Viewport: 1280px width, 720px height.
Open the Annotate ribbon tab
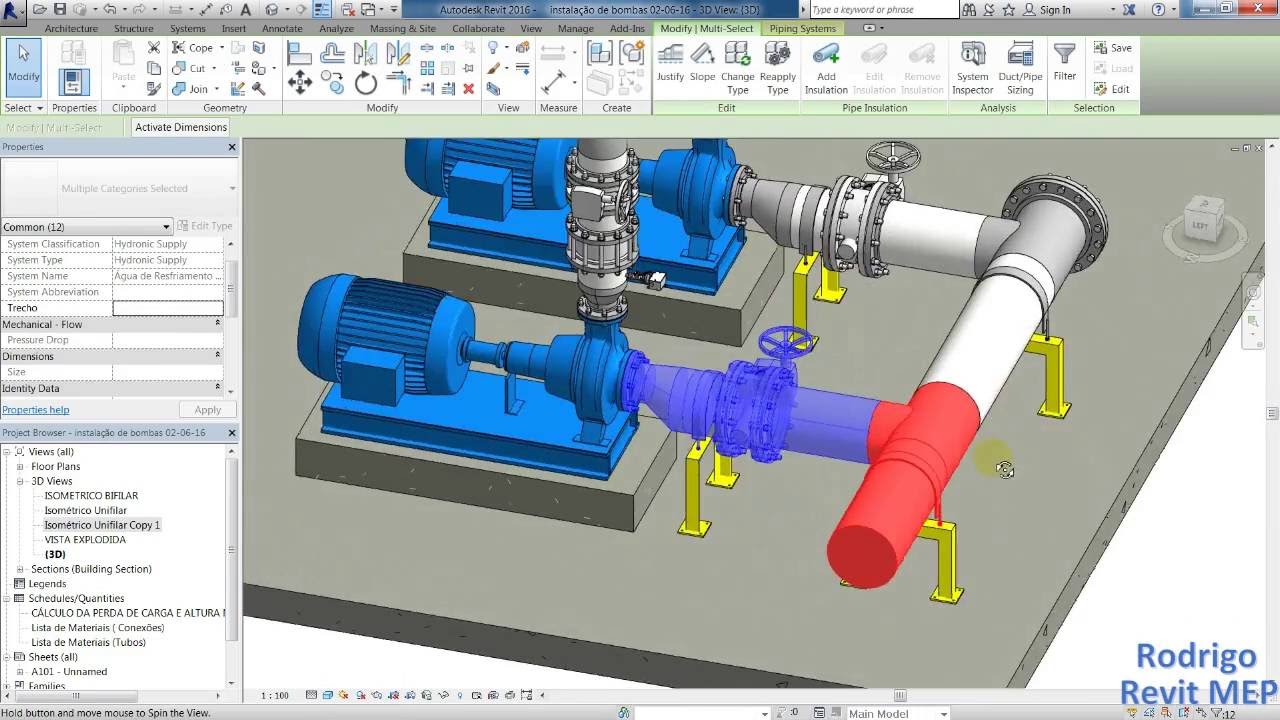(x=282, y=28)
